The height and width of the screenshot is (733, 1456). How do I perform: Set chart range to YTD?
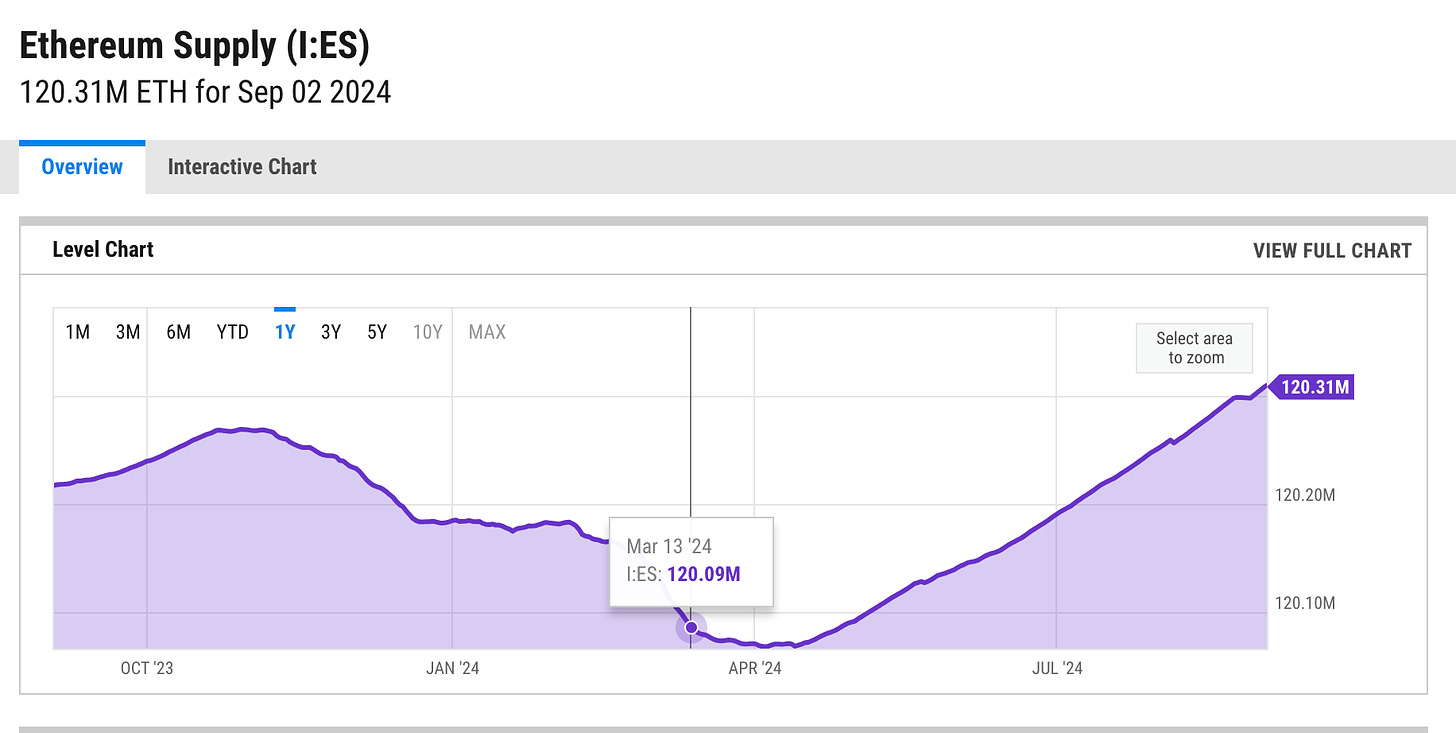[x=232, y=332]
